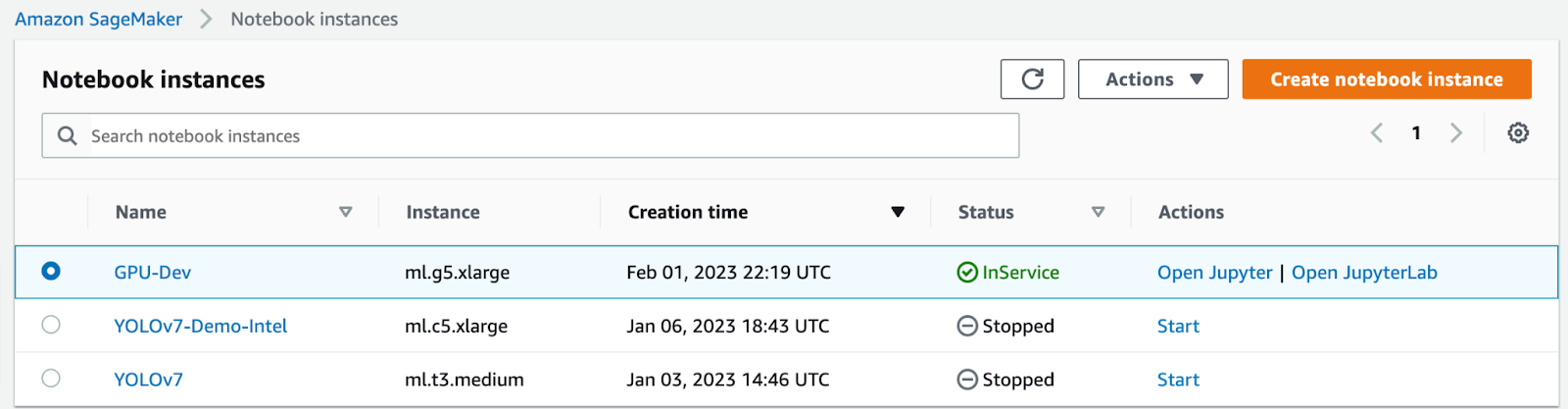This screenshot has width=1568, height=409.
Task: Click Feb 01, 2023 22:19 UTC cell
Action: pyautogui.click(x=728, y=273)
